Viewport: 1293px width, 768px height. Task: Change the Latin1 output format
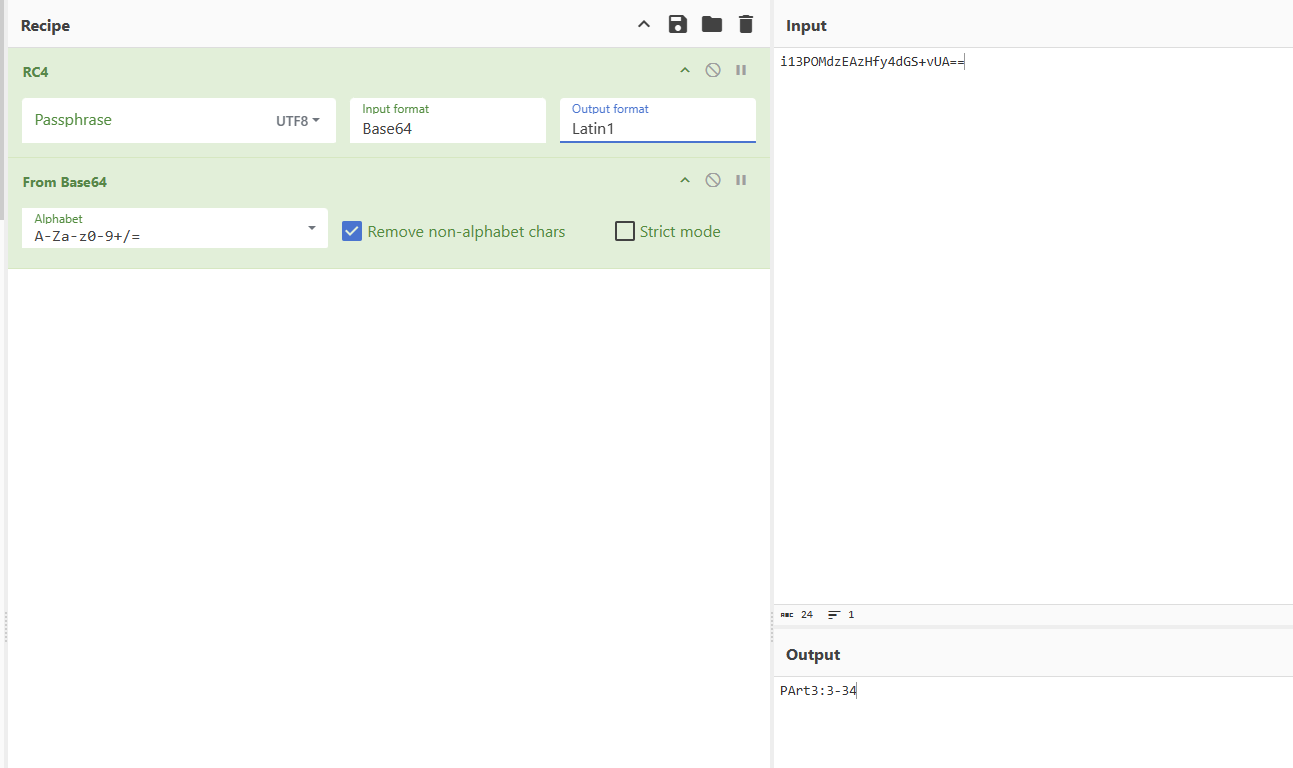tap(657, 128)
